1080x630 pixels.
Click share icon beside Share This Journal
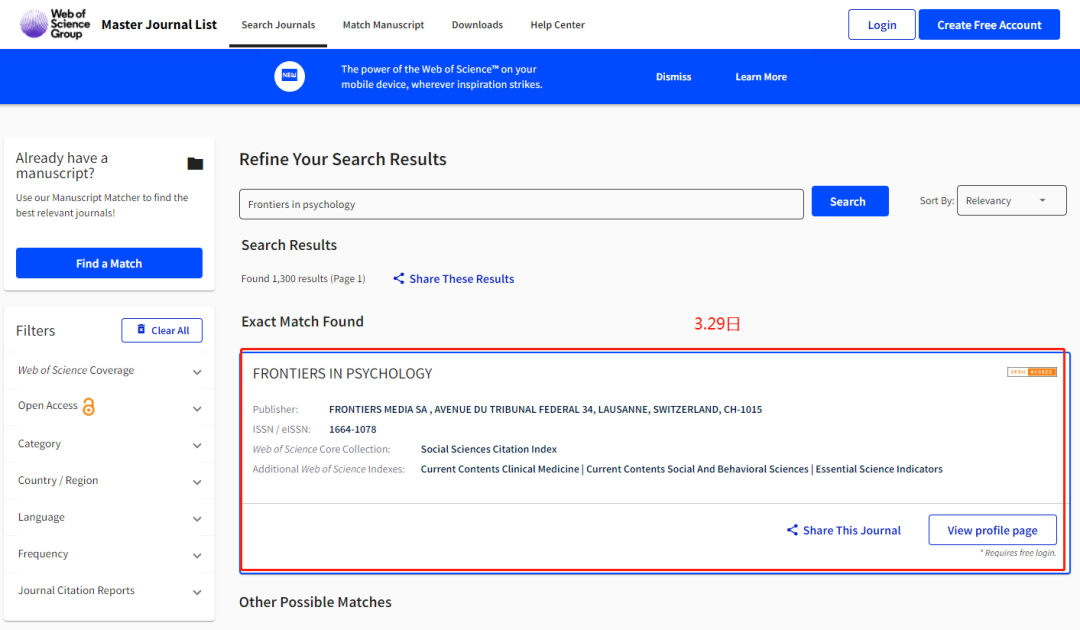792,531
